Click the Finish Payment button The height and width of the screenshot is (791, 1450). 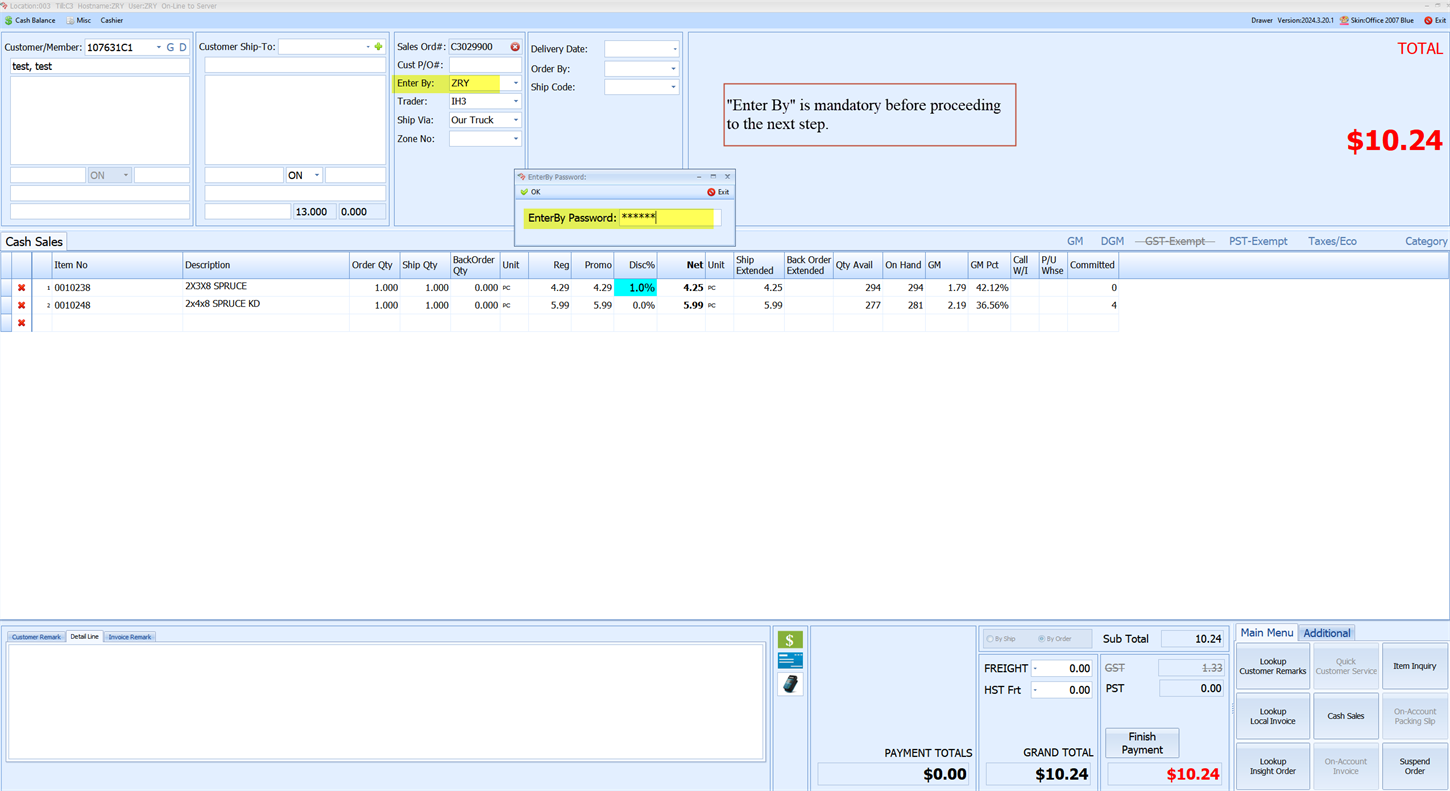[x=1141, y=743]
